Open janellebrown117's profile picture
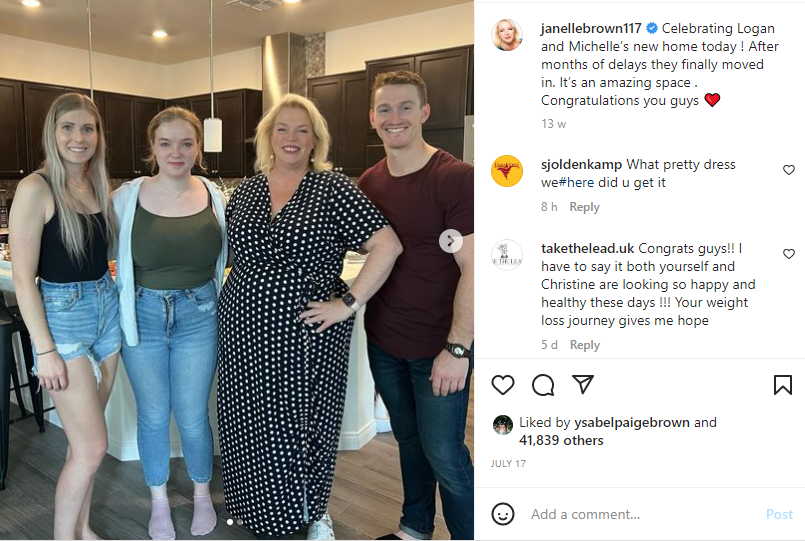Viewport: 805px width, 541px height. pos(507,35)
